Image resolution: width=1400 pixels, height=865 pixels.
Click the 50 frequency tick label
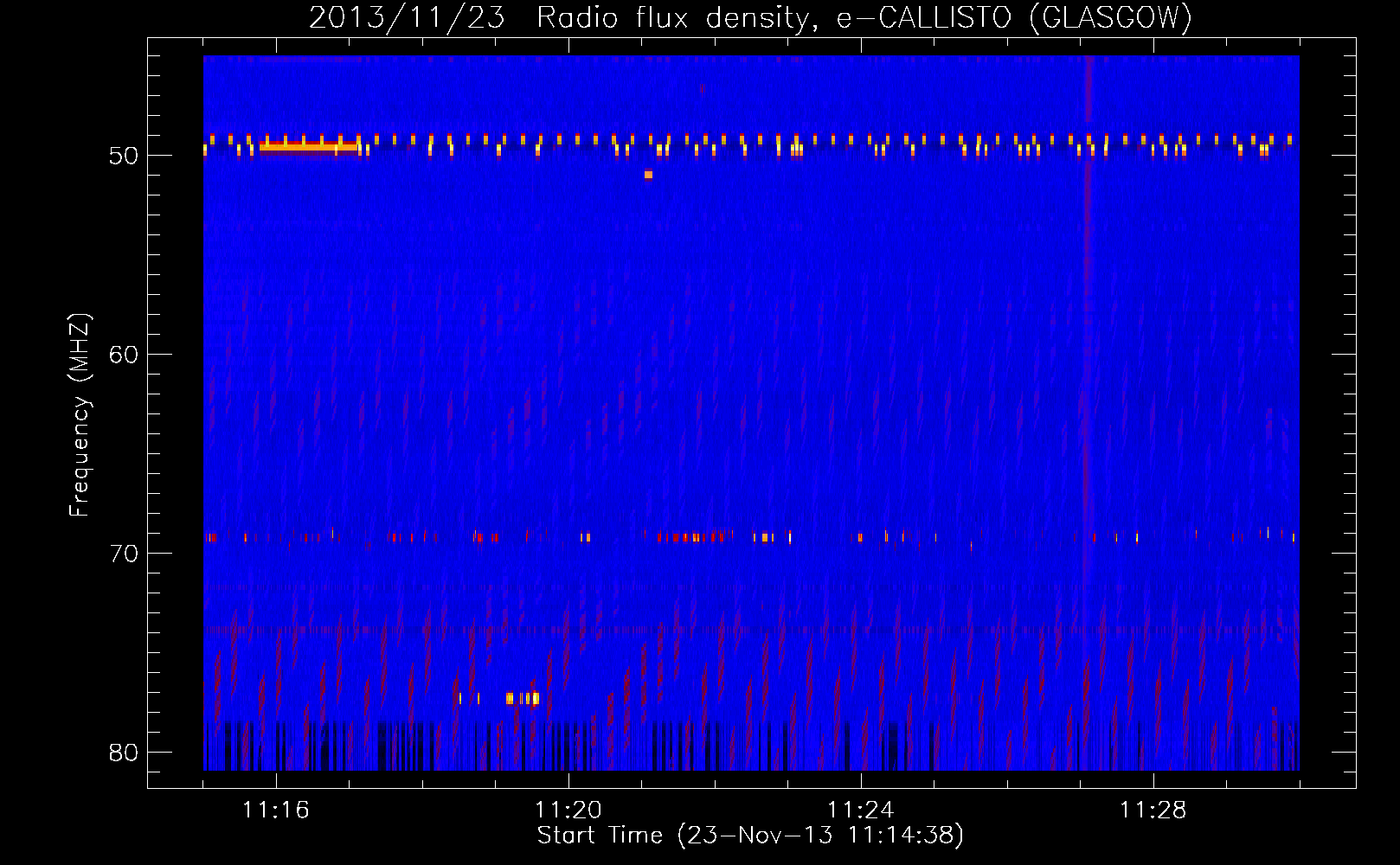124,157
